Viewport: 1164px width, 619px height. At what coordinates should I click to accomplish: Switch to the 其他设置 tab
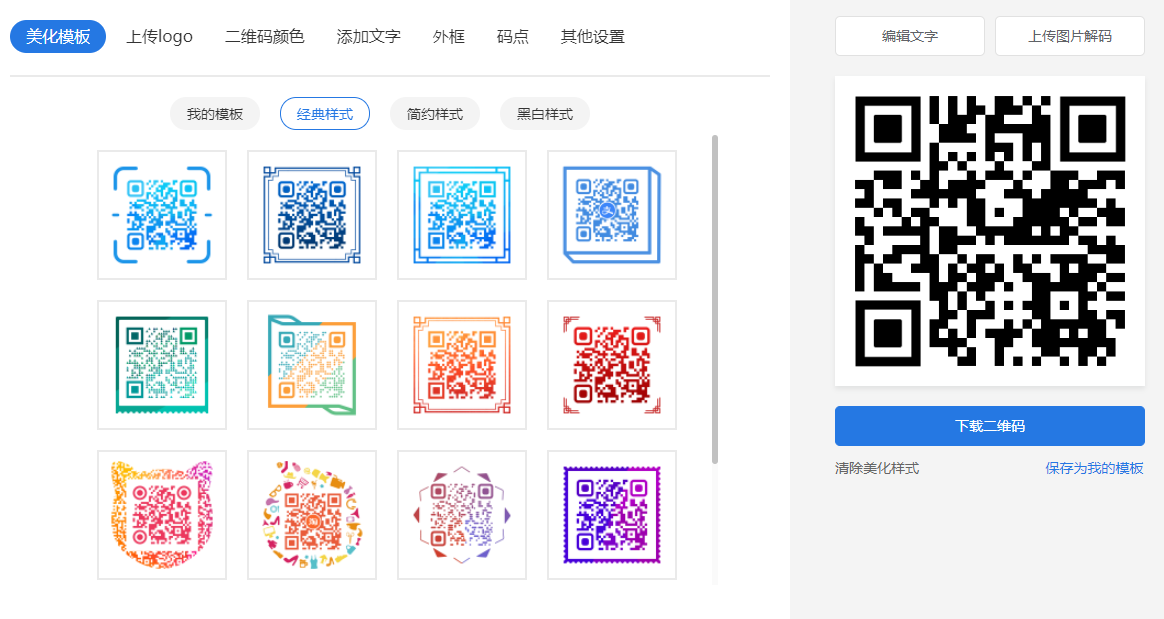[x=592, y=36]
